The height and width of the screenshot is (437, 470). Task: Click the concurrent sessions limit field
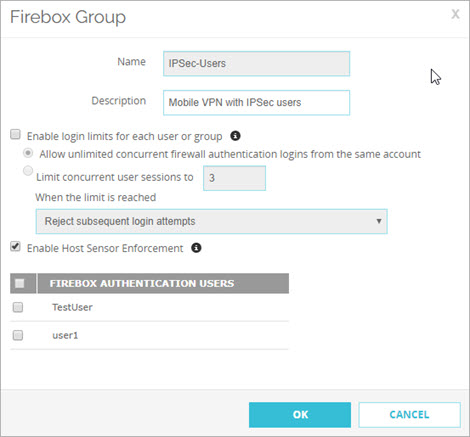pos(235,178)
